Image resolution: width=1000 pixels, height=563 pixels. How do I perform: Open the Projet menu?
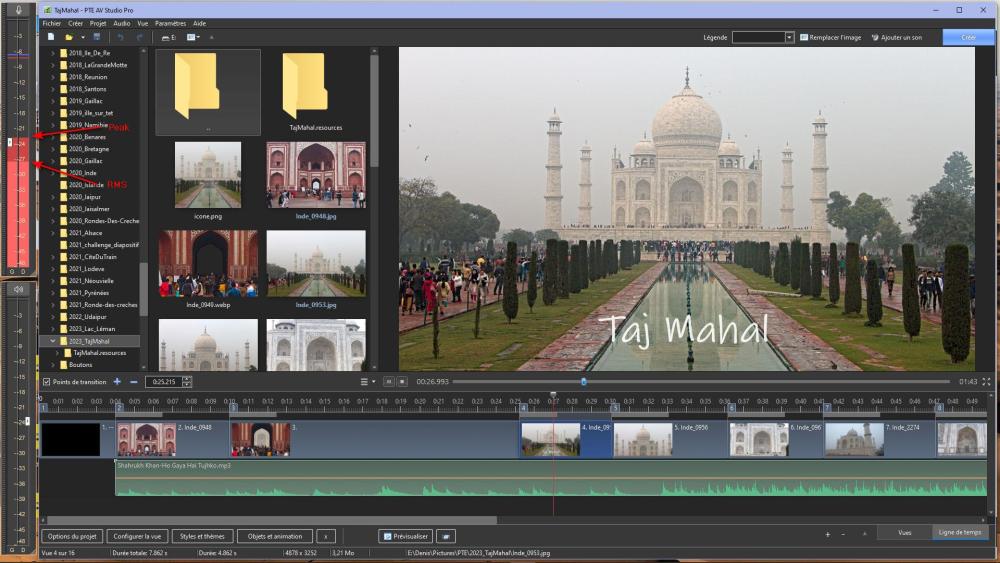click(98, 23)
